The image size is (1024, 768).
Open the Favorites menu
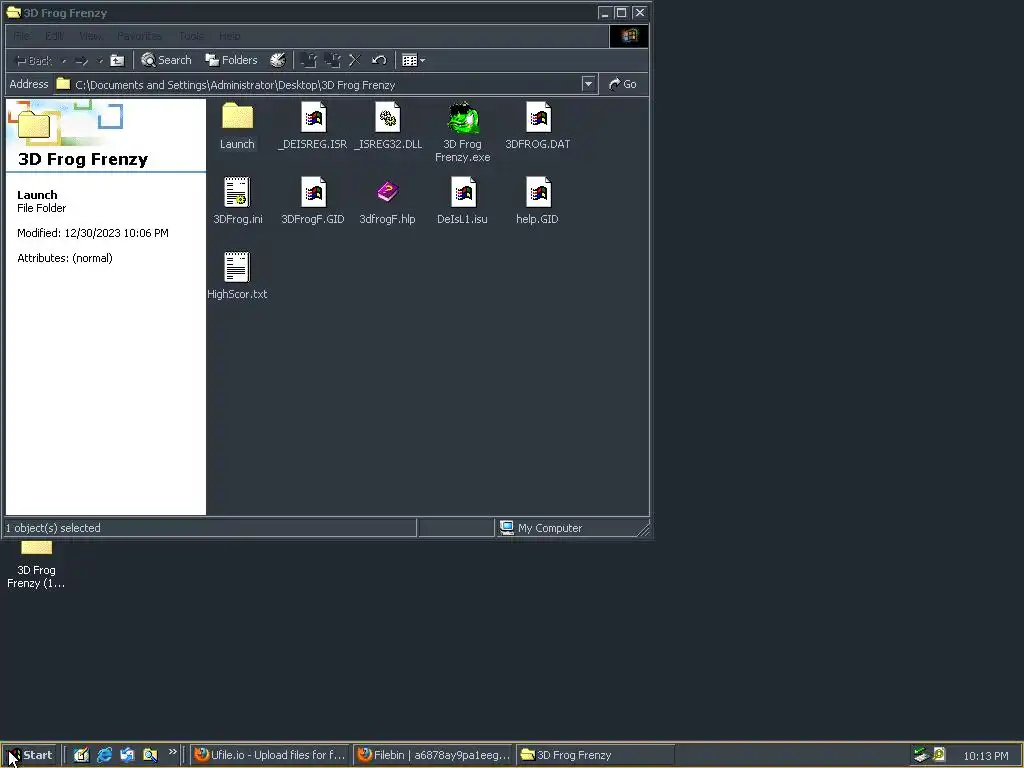pyautogui.click(x=139, y=36)
